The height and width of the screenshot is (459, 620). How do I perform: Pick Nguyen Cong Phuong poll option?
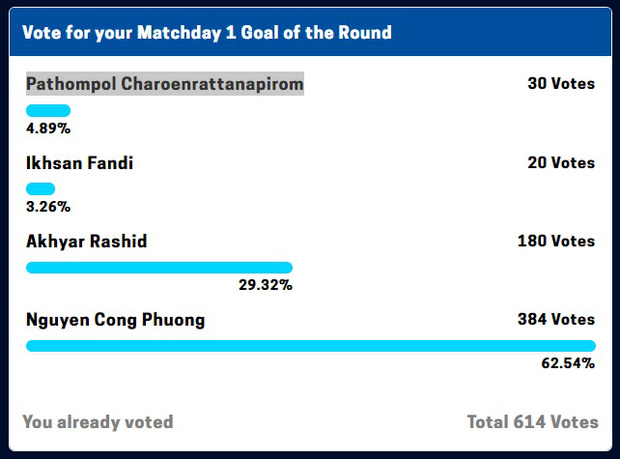click(115, 320)
